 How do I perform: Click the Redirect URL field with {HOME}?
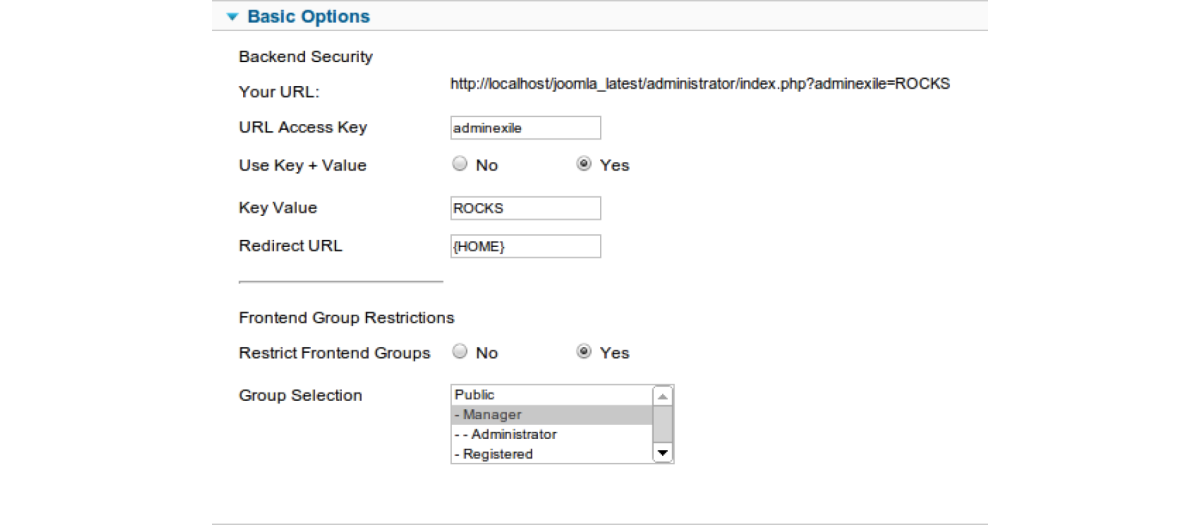pos(526,246)
